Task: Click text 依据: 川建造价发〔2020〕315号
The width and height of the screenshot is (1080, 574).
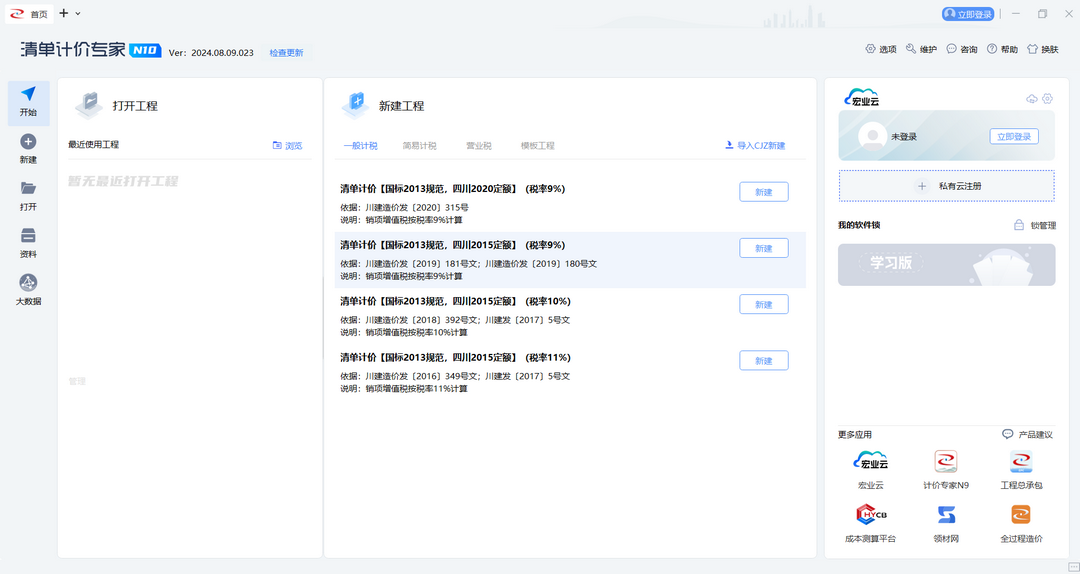Action: tap(404, 207)
